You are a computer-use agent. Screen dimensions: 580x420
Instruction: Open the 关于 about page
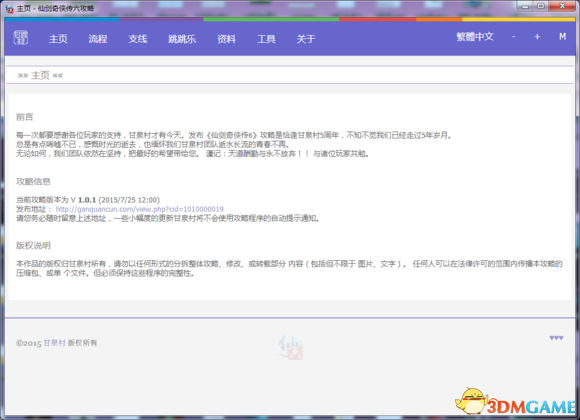(306, 39)
